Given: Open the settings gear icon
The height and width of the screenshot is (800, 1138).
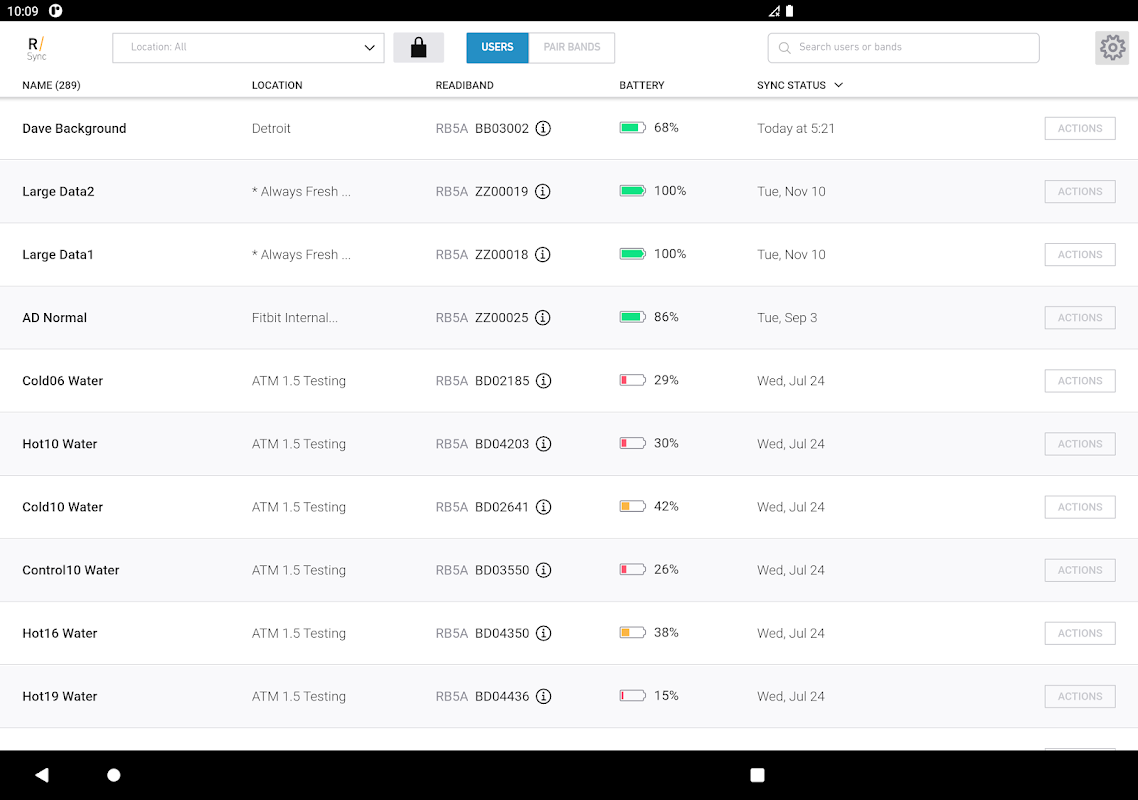Looking at the screenshot, I should tap(1112, 48).
